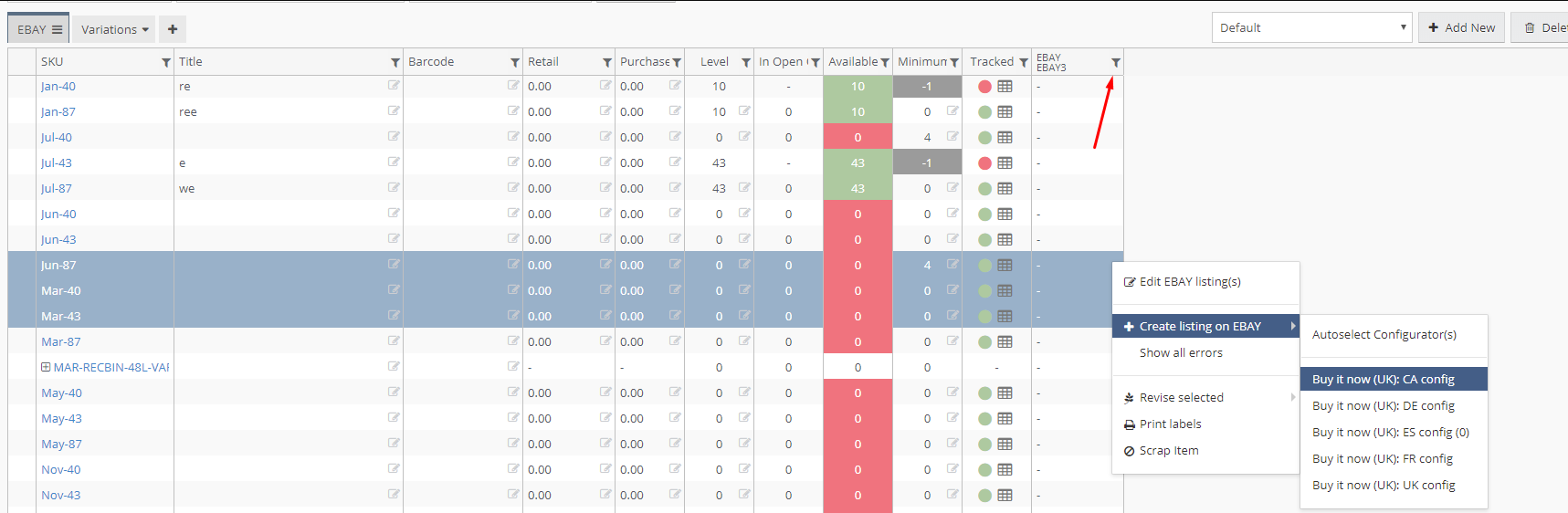
Task: Open the Variations dropdown
Action: coord(114,29)
